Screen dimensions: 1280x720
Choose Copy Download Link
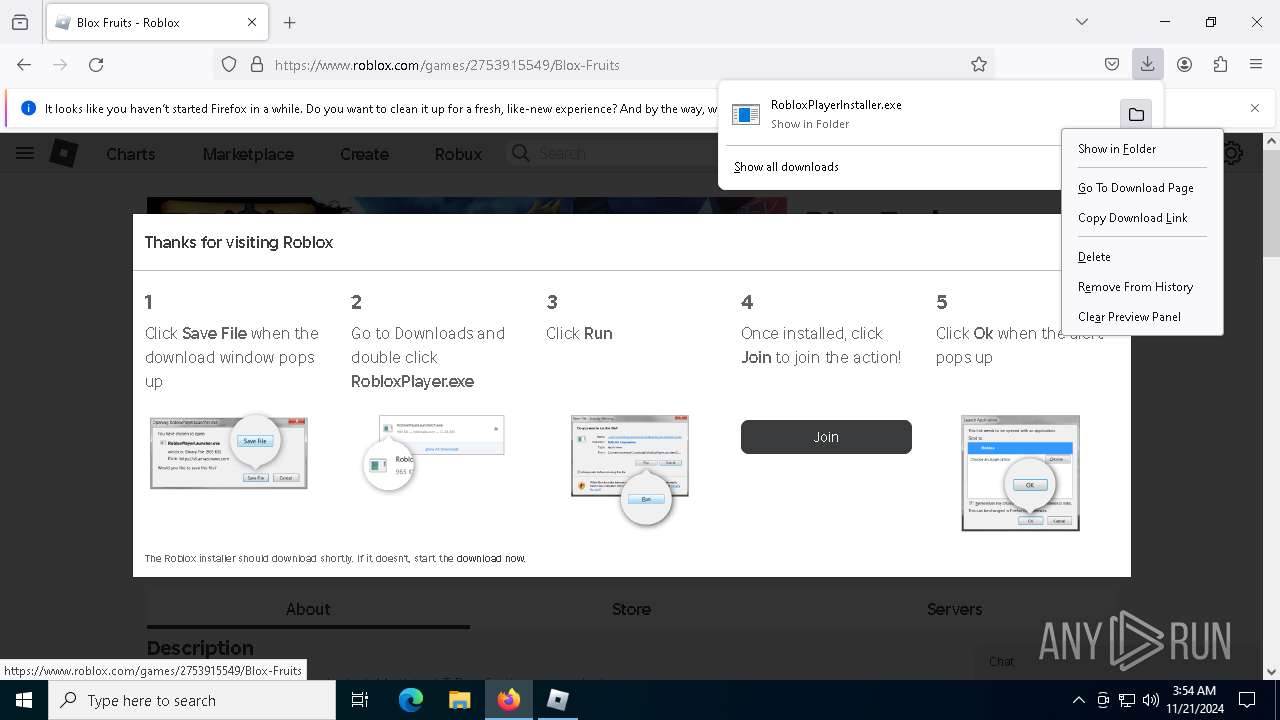click(1142, 218)
